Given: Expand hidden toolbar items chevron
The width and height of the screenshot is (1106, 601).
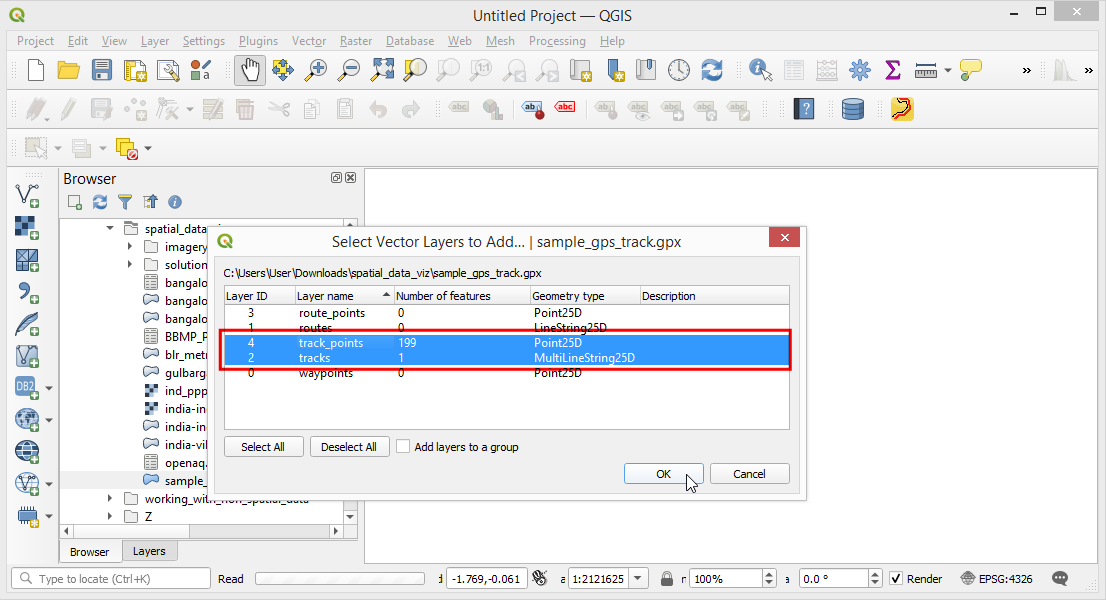Looking at the screenshot, I should click(1026, 71).
